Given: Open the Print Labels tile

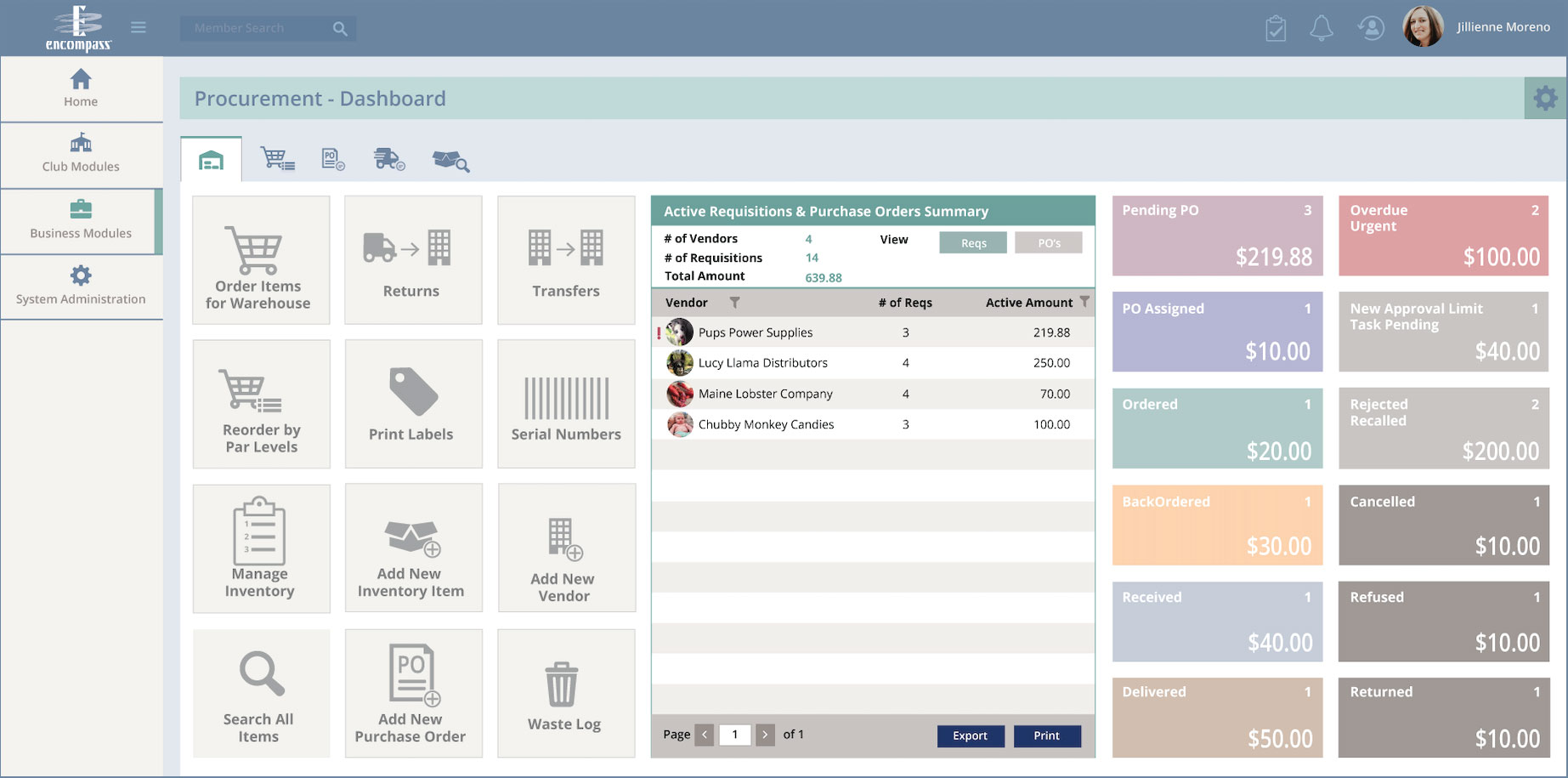Looking at the screenshot, I should click(413, 404).
